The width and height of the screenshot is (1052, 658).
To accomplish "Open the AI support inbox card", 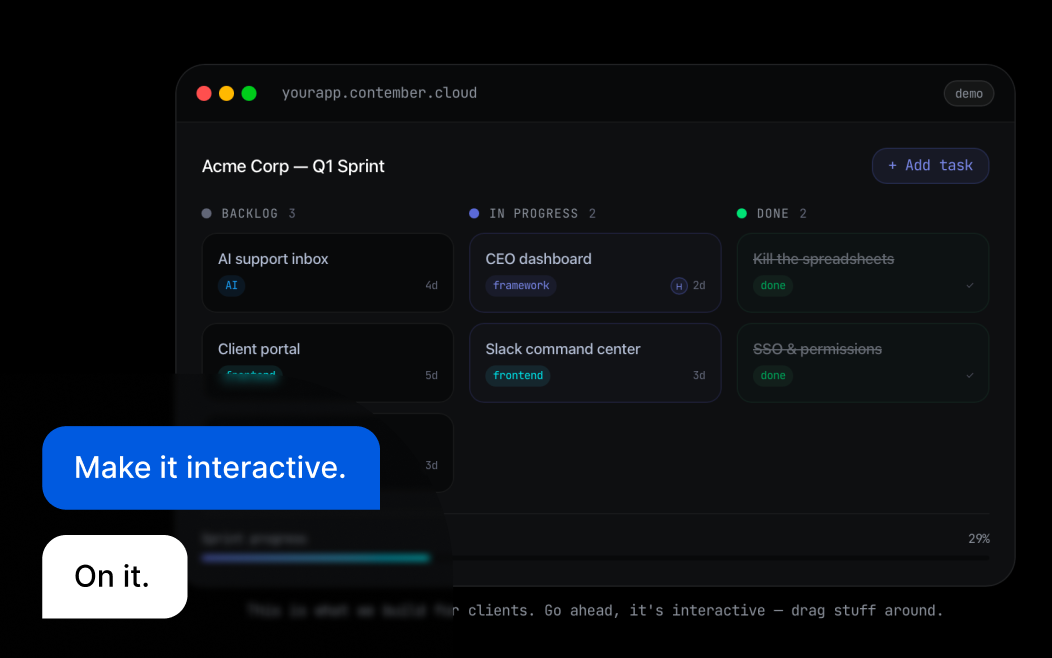I will pyautogui.click(x=327, y=260).
